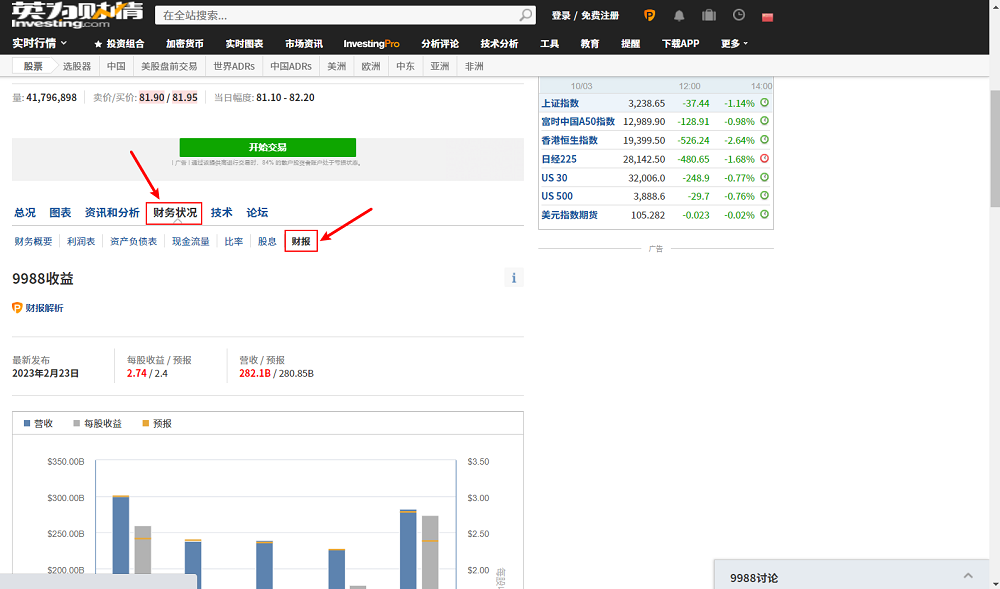Open the 工具 menu item

tap(550, 43)
